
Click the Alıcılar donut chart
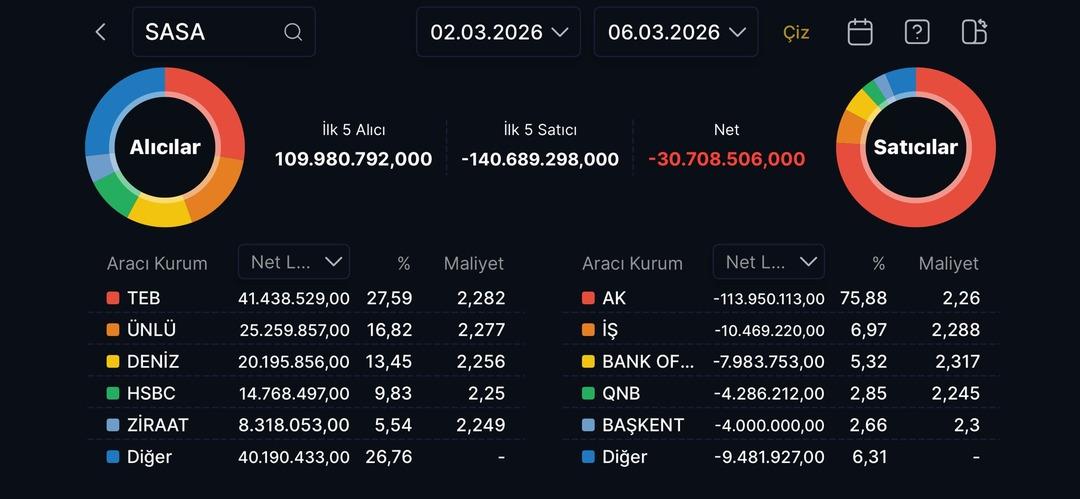point(165,147)
